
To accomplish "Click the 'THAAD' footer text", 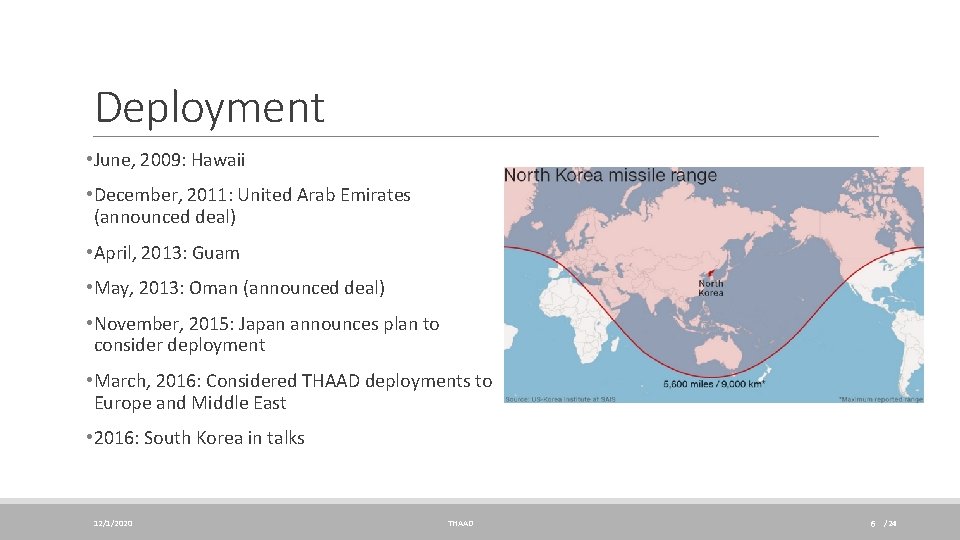I will click(460, 523).
